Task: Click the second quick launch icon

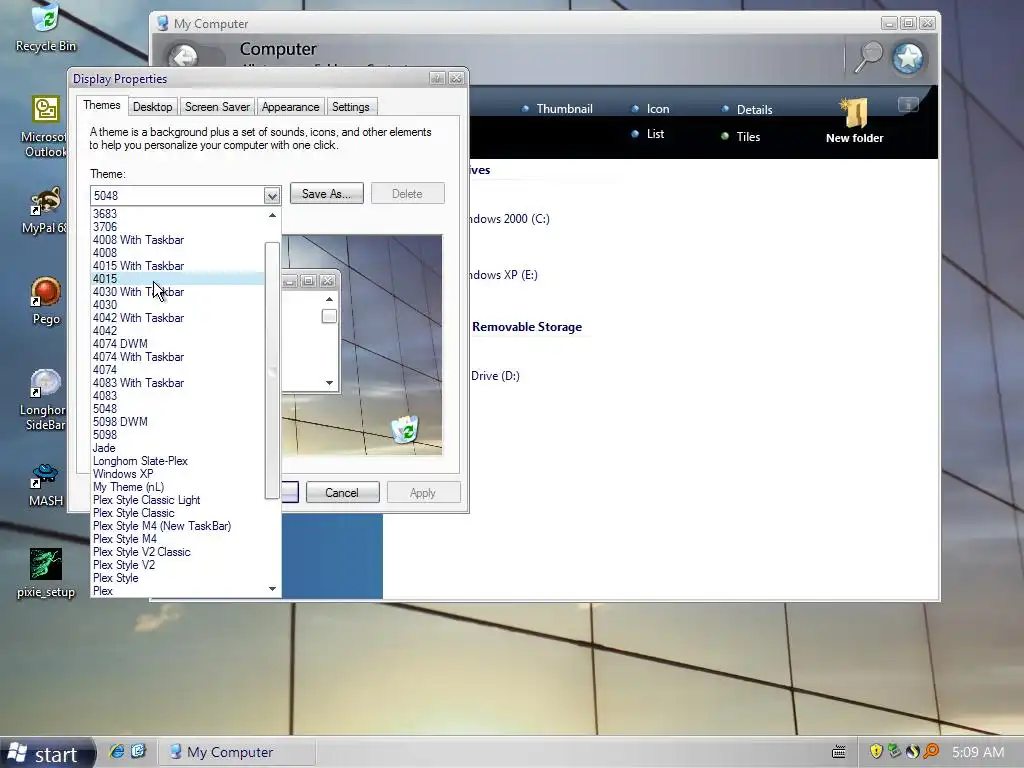Action: click(138, 751)
